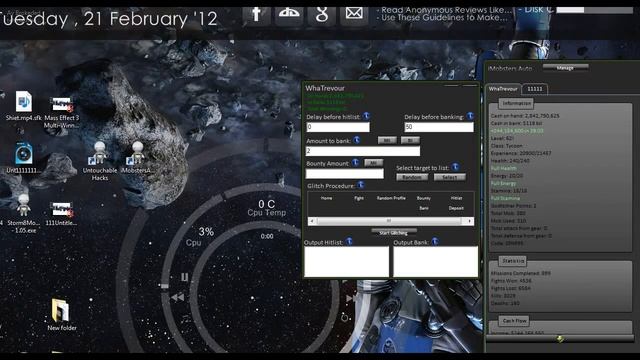Show info for Select target to list
Screen dimensions: 640x360
(x=456, y=167)
